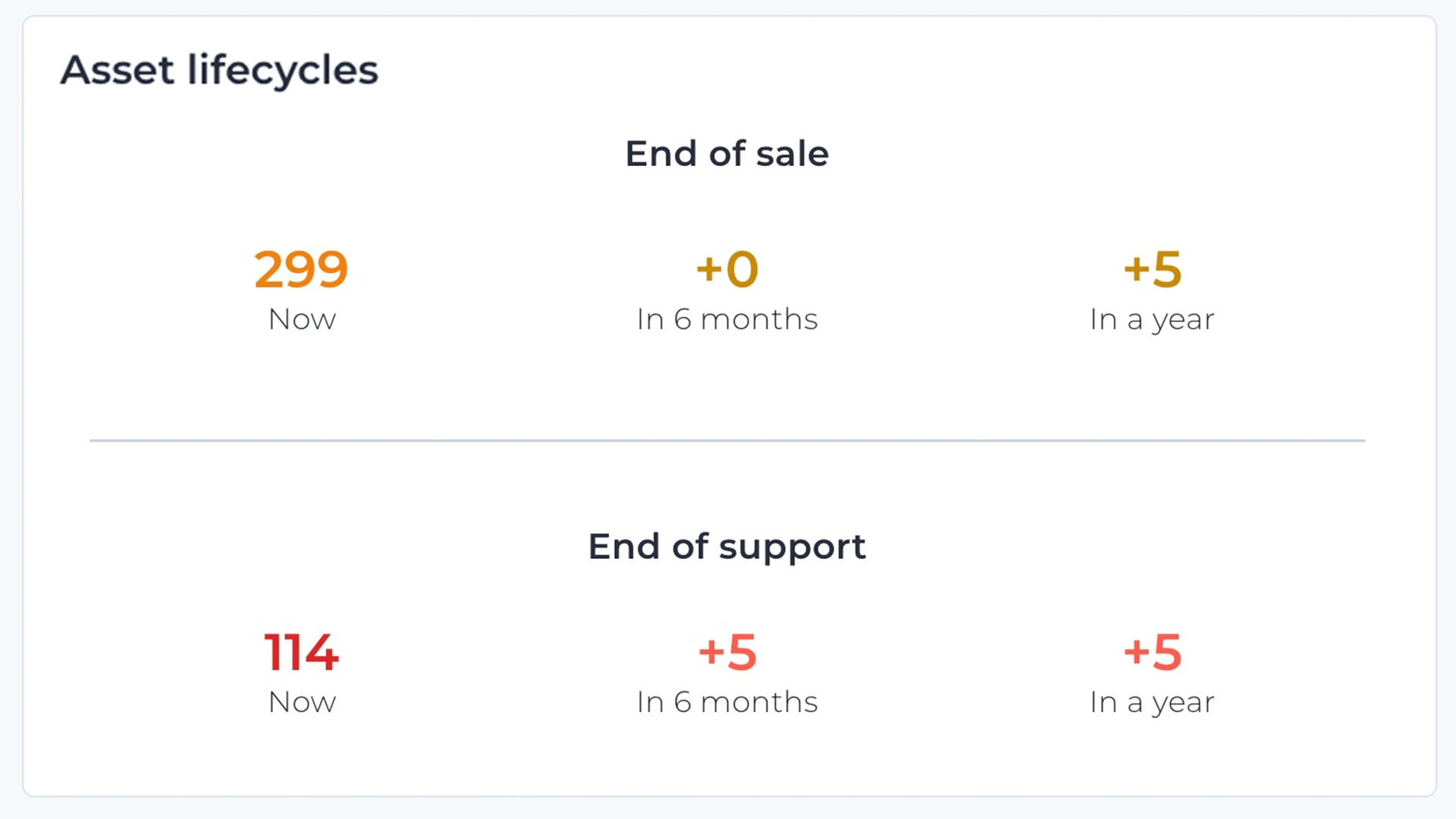Select the +0 End of sale value

pos(727,269)
